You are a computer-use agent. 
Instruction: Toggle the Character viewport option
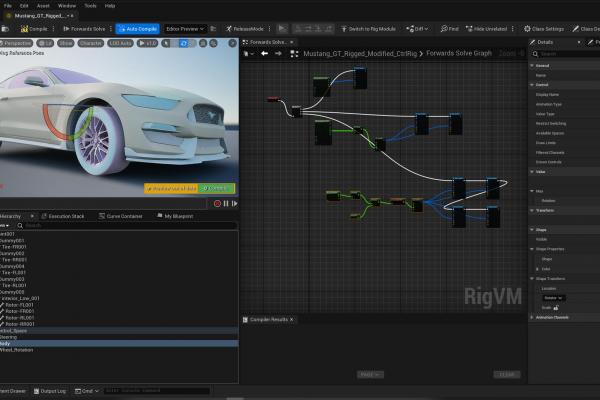coord(91,44)
